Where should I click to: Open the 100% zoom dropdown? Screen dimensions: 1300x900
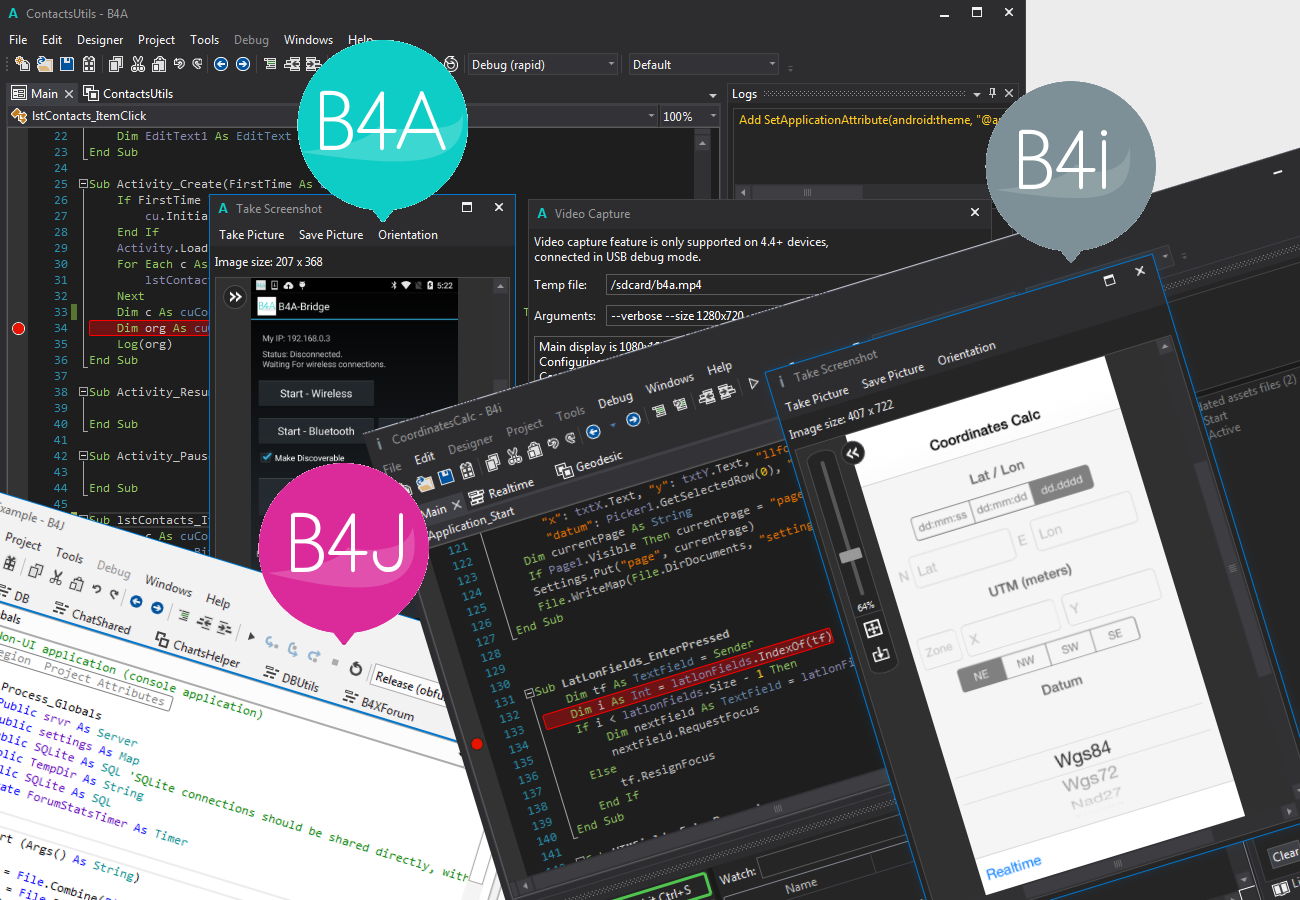[x=689, y=116]
